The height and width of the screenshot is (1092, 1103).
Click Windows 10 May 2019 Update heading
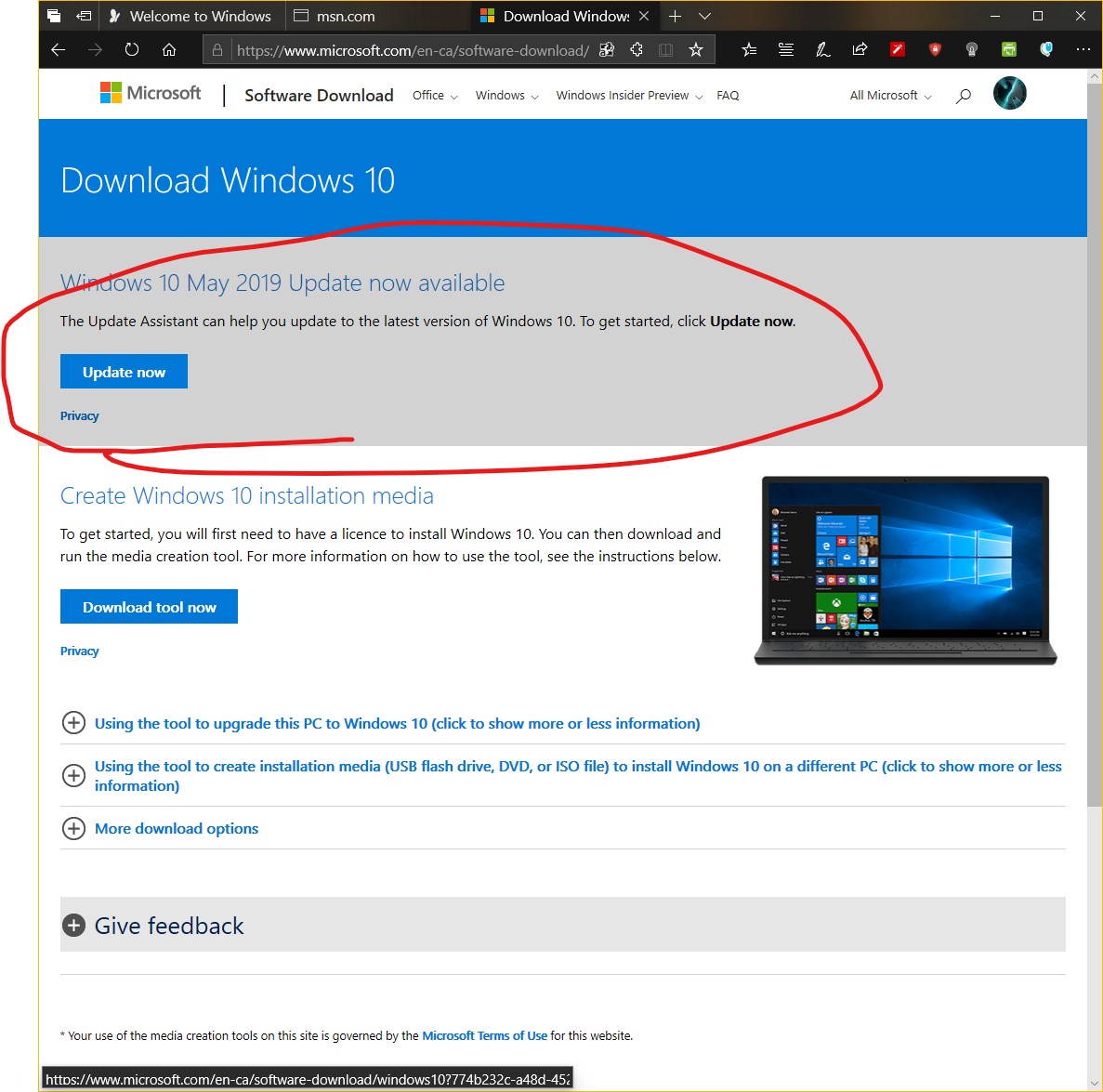tap(282, 283)
